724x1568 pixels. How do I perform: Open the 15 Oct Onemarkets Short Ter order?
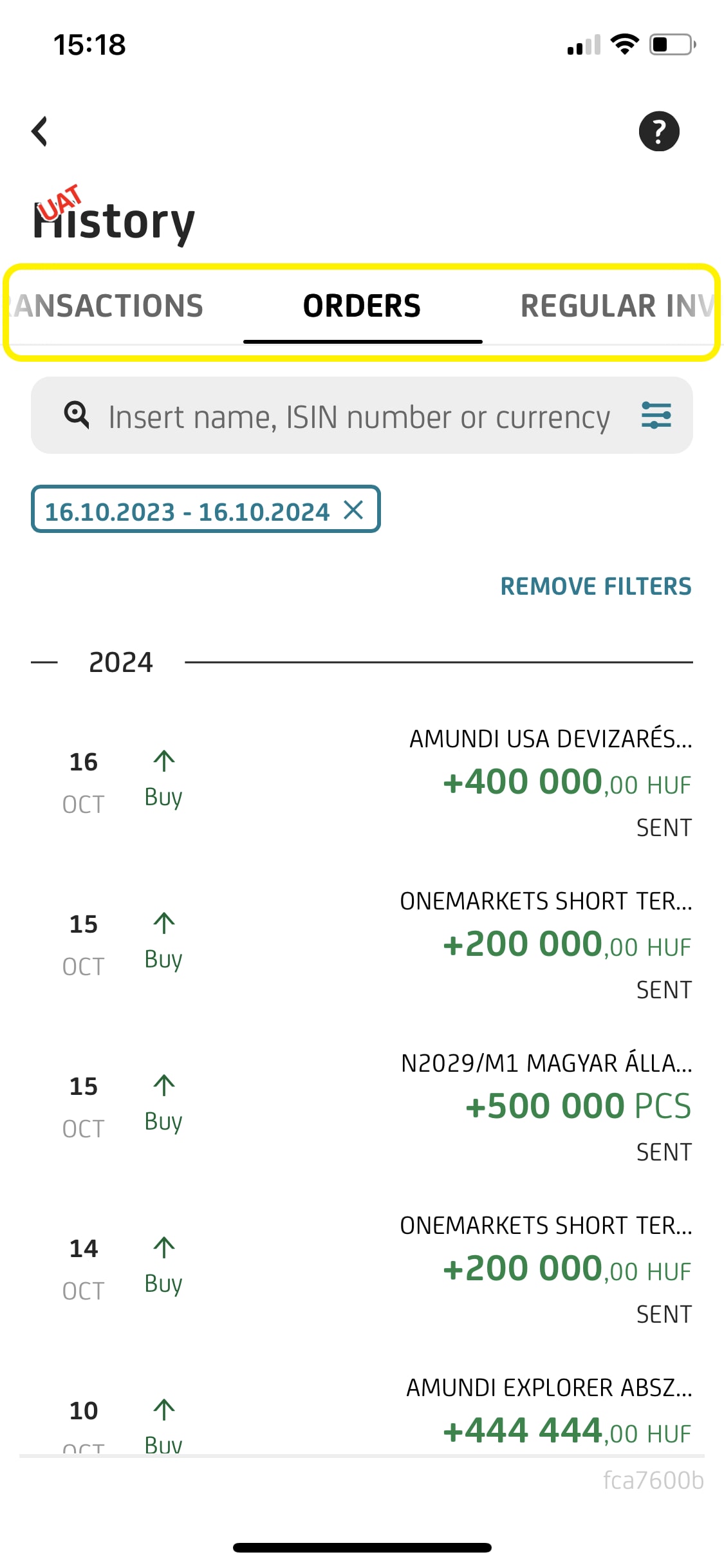tap(546, 901)
